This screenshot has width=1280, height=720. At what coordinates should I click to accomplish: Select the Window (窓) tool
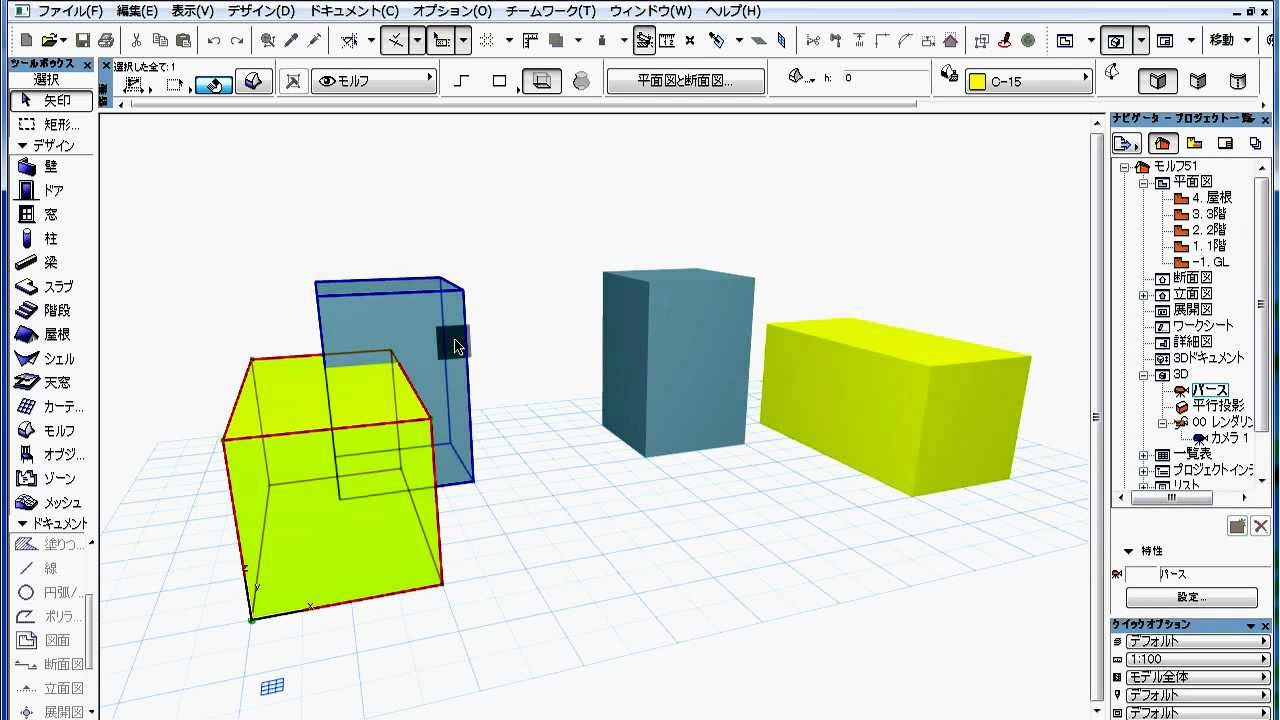(x=51, y=214)
